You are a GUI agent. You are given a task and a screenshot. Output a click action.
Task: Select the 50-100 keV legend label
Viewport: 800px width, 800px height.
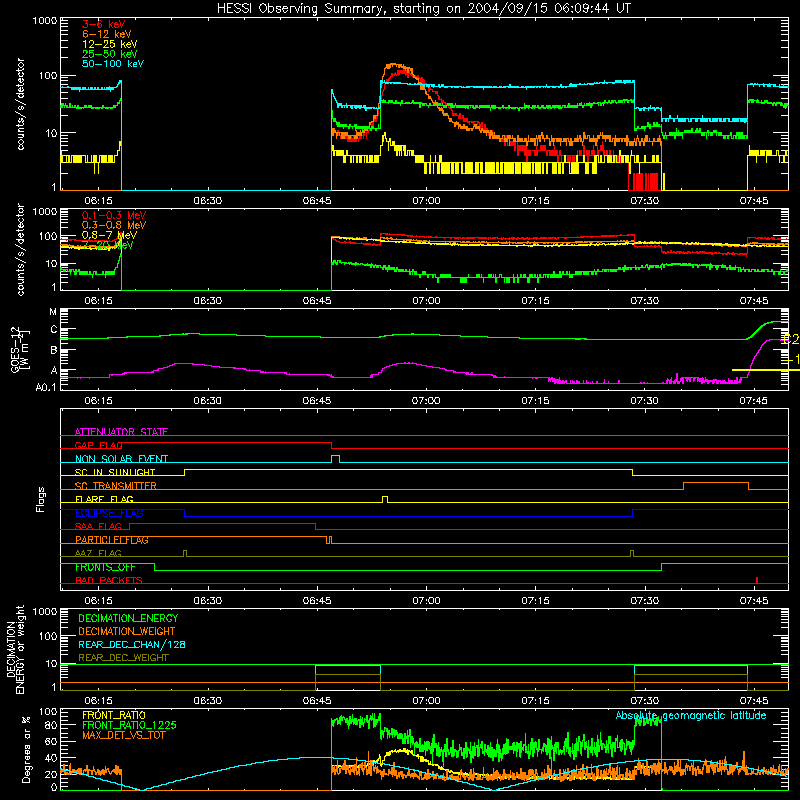(113, 64)
